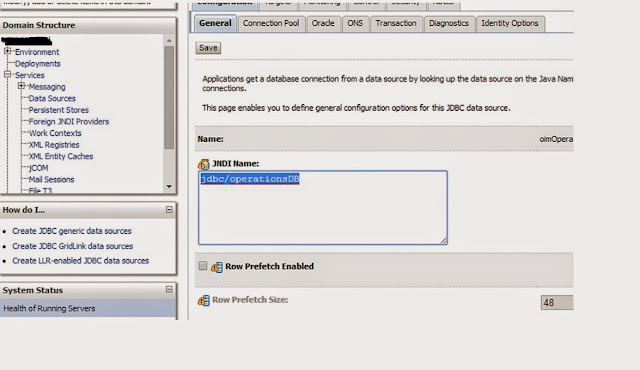This screenshot has height=370, width=640.
Task: Open Create LLR-enabled JDBC data sources link
Action: [80, 261]
